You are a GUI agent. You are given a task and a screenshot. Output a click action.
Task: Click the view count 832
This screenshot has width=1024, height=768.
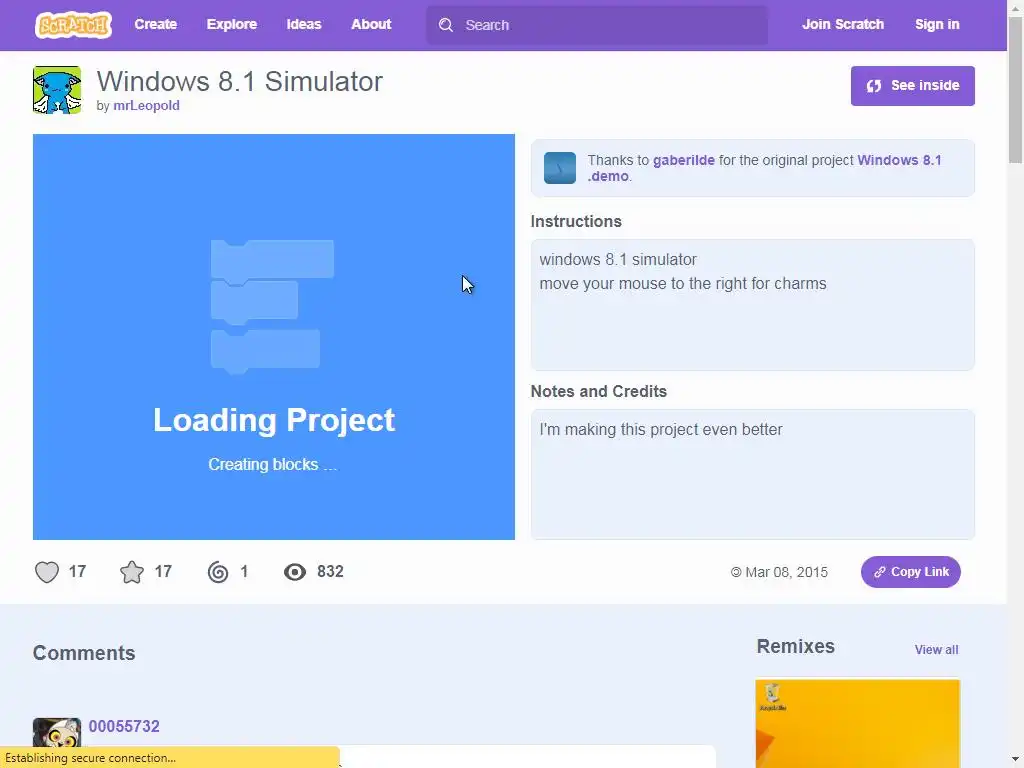tap(330, 571)
